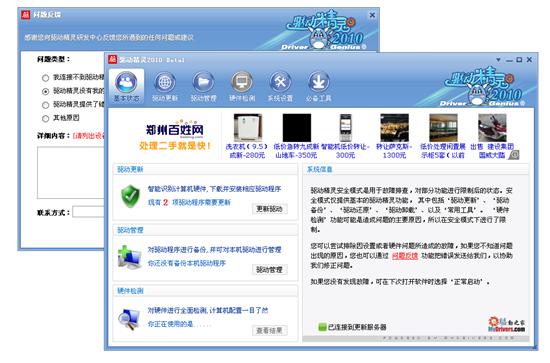Open the red 问题反馈 link
This screenshot has height=363, width=550.
click(405, 256)
